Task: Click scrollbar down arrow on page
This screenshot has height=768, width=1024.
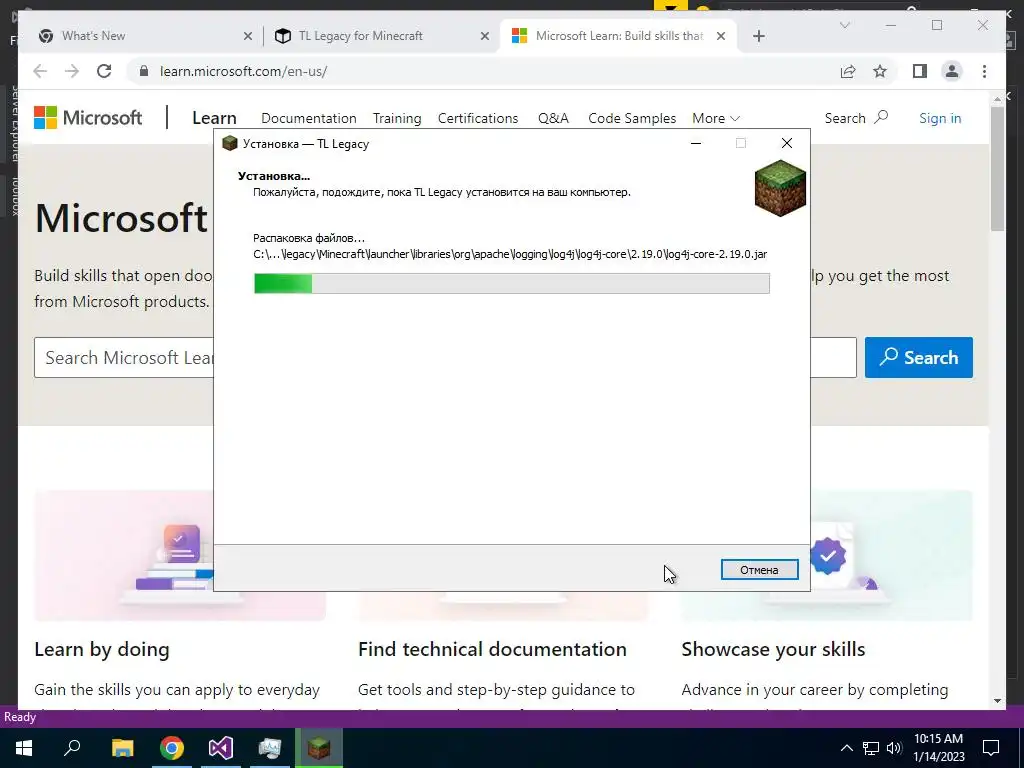Action: [x=997, y=701]
